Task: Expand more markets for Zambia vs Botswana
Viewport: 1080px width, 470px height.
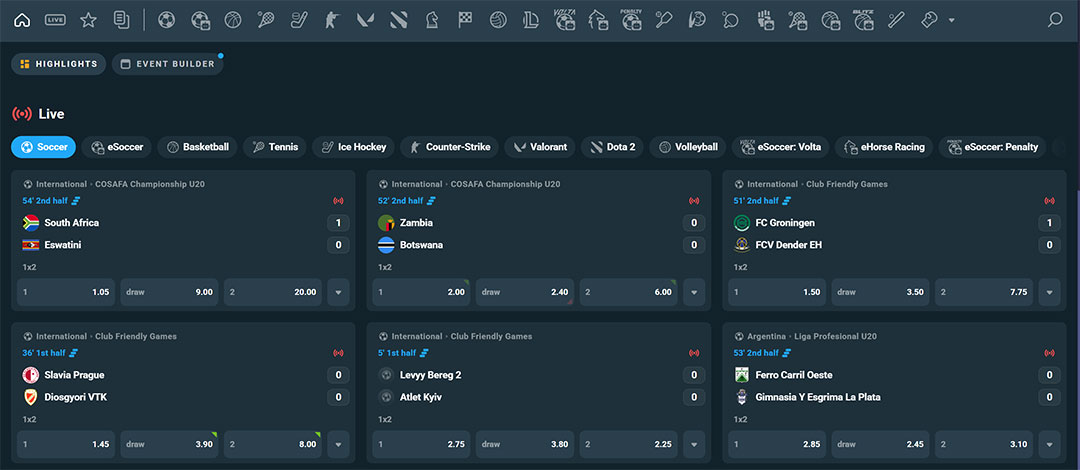Action: point(694,292)
